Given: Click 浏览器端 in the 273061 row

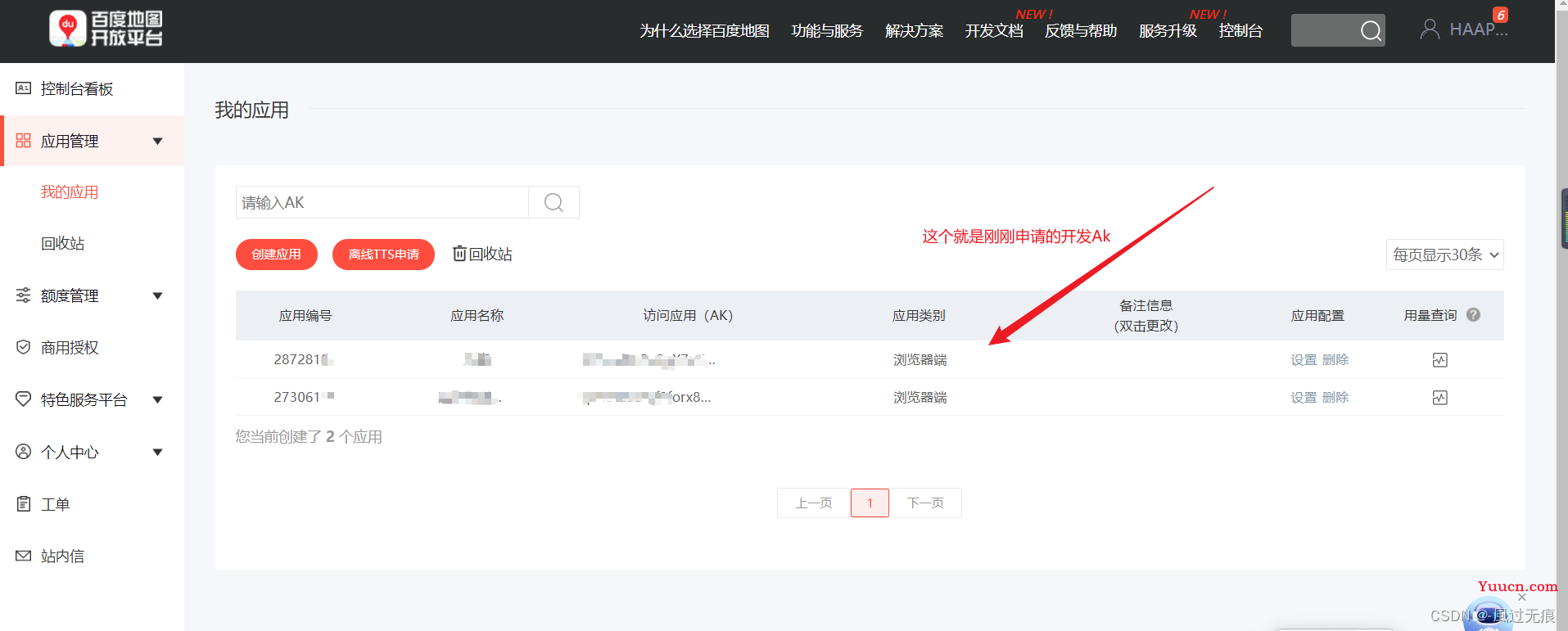Looking at the screenshot, I should (920, 398).
